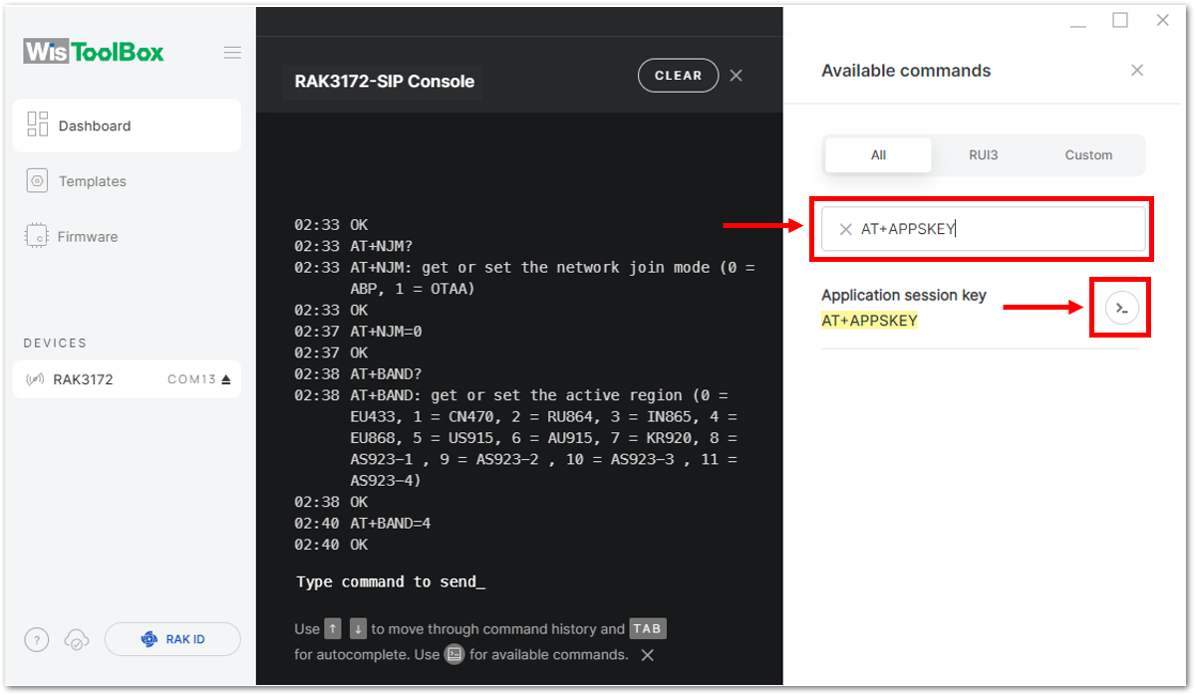Switch to the Custom commands tab

(x=1088, y=155)
